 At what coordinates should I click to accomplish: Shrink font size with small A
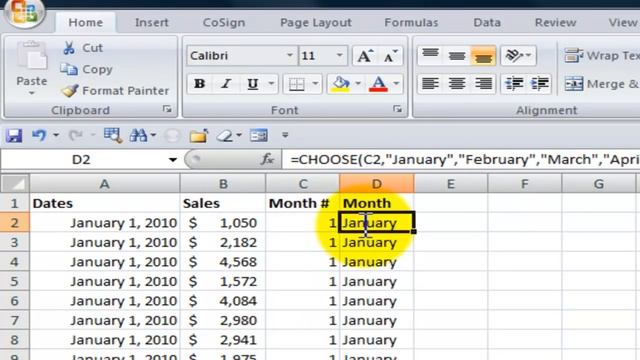(391, 56)
